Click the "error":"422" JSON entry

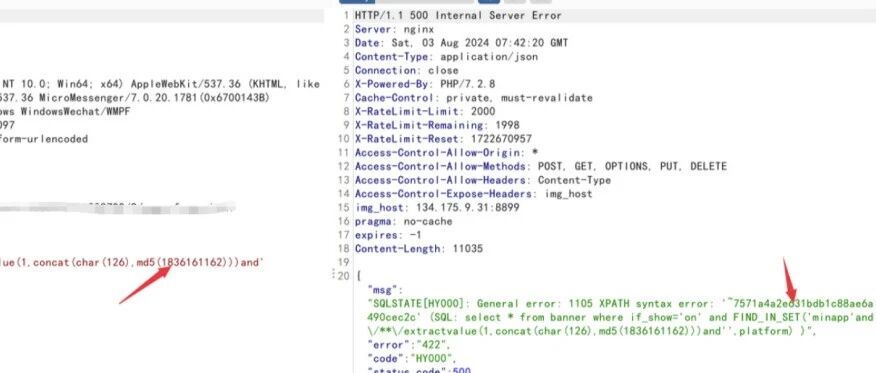coord(407,345)
